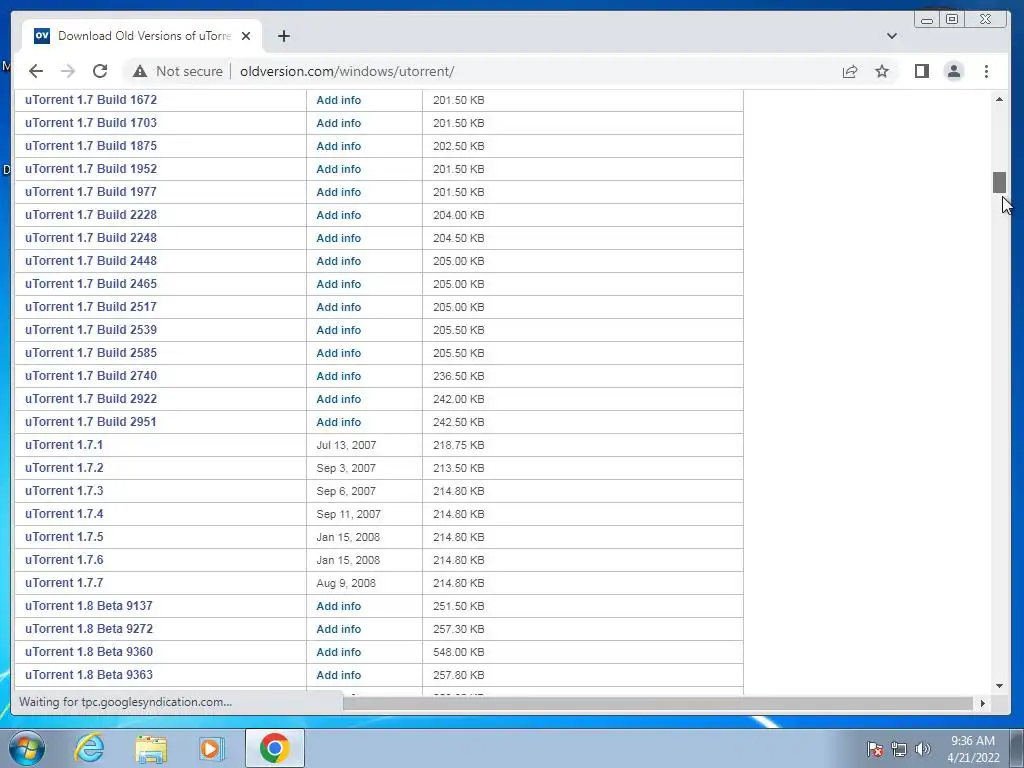Click Add info for Build 2585
This screenshot has width=1024, height=768.
tap(338, 353)
